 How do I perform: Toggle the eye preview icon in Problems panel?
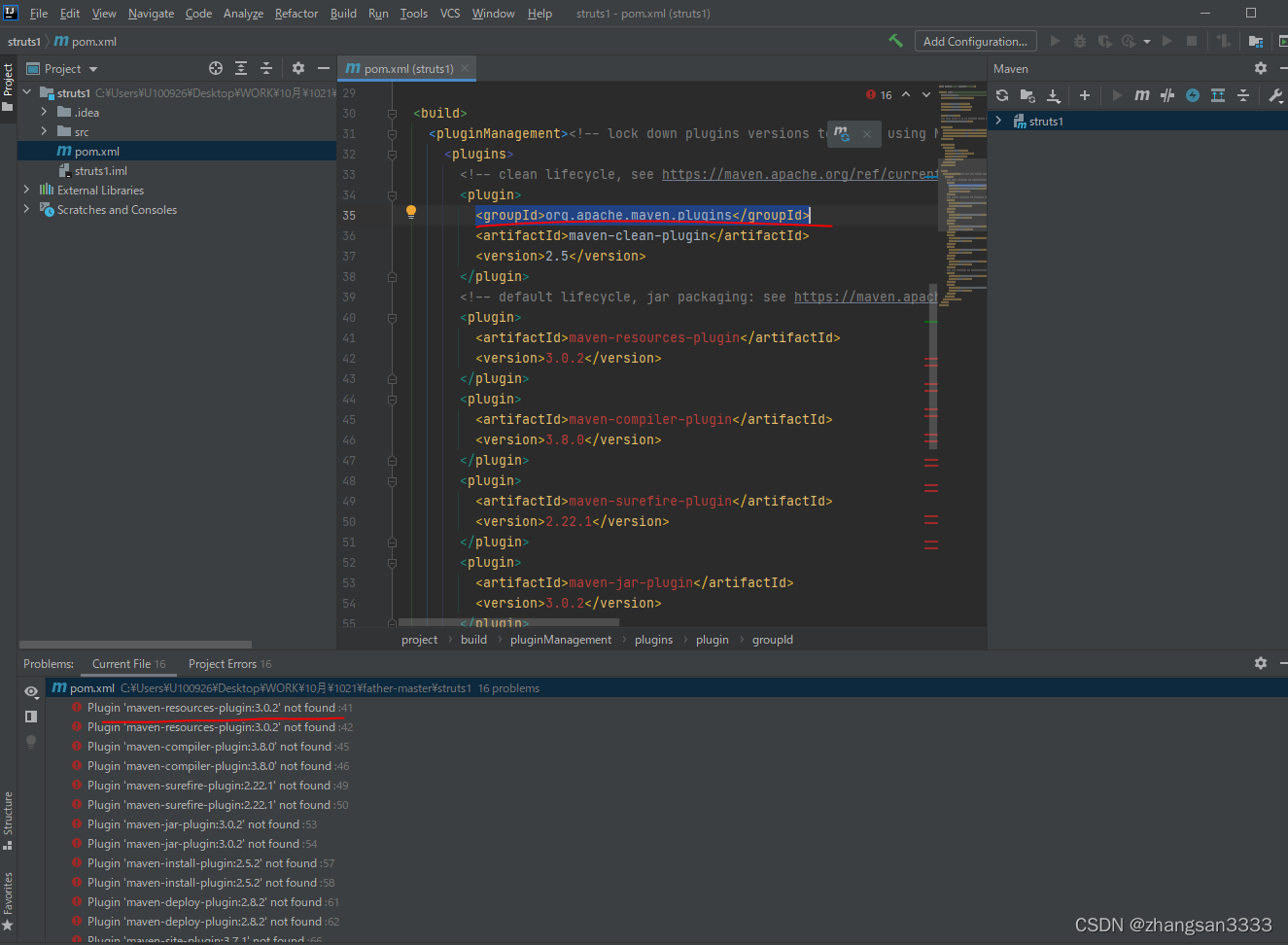(31, 692)
